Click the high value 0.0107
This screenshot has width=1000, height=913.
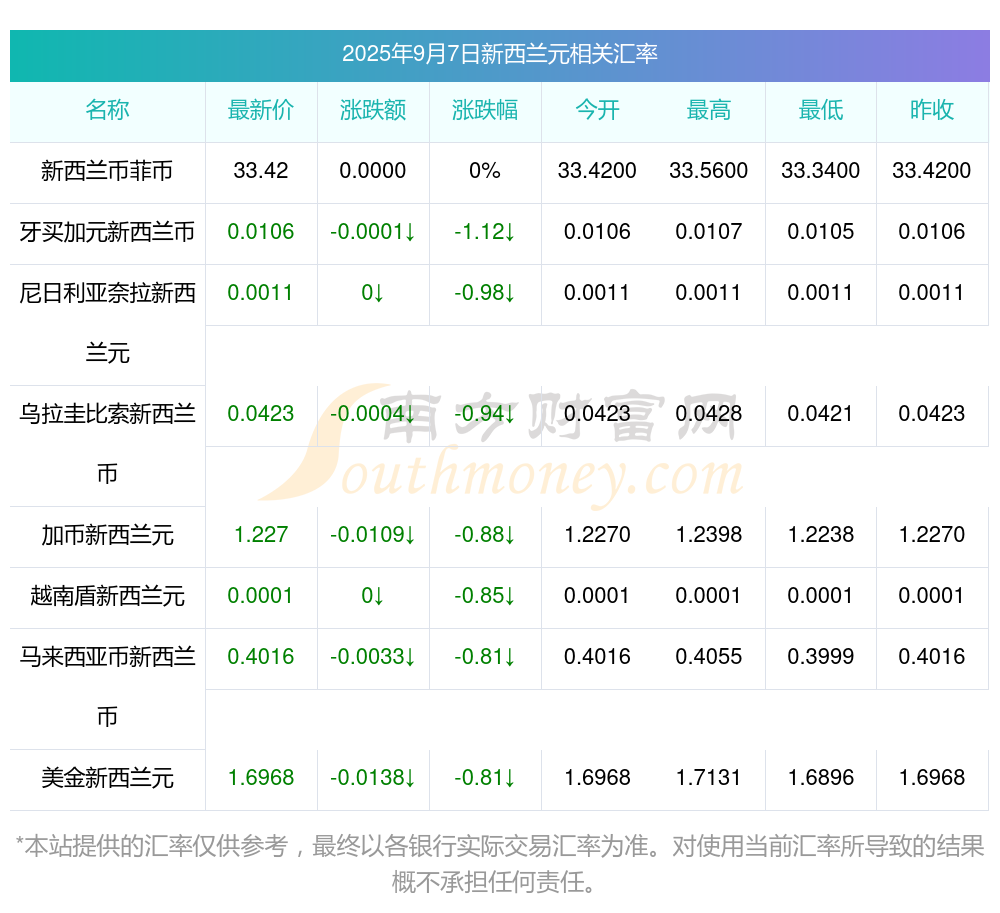click(x=709, y=232)
